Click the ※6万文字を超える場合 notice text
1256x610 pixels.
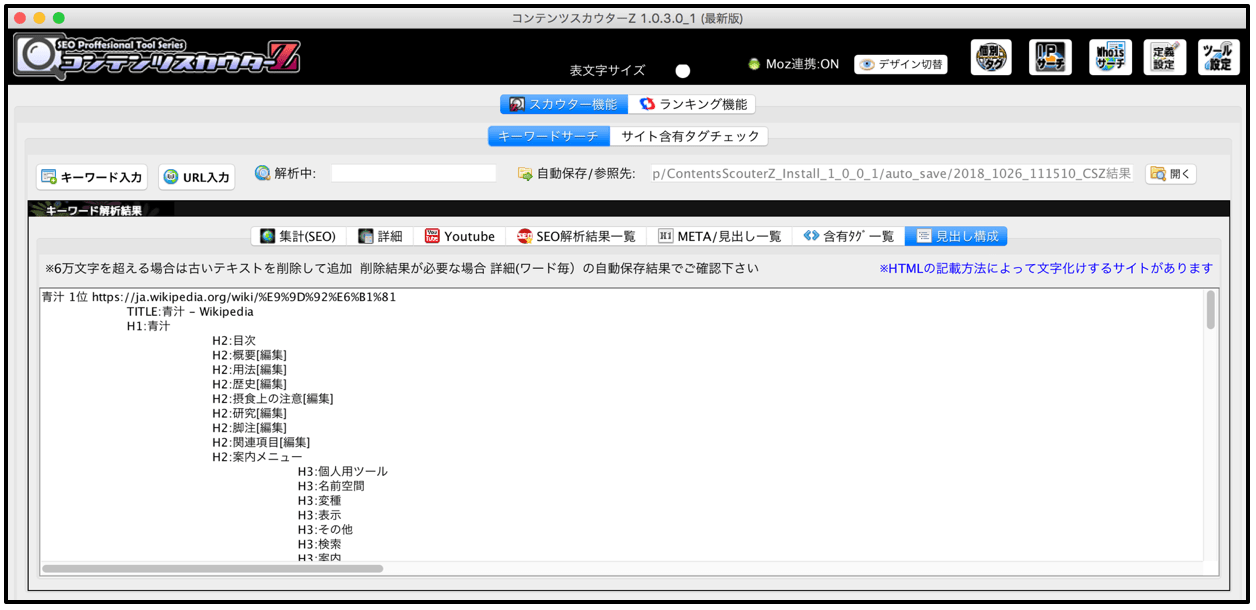click(402, 268)
